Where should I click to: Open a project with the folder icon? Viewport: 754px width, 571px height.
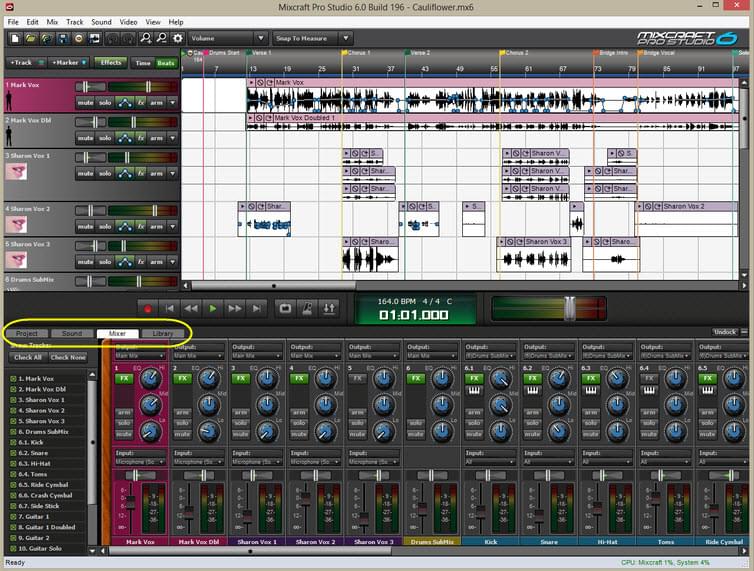[x=31, y=38]
